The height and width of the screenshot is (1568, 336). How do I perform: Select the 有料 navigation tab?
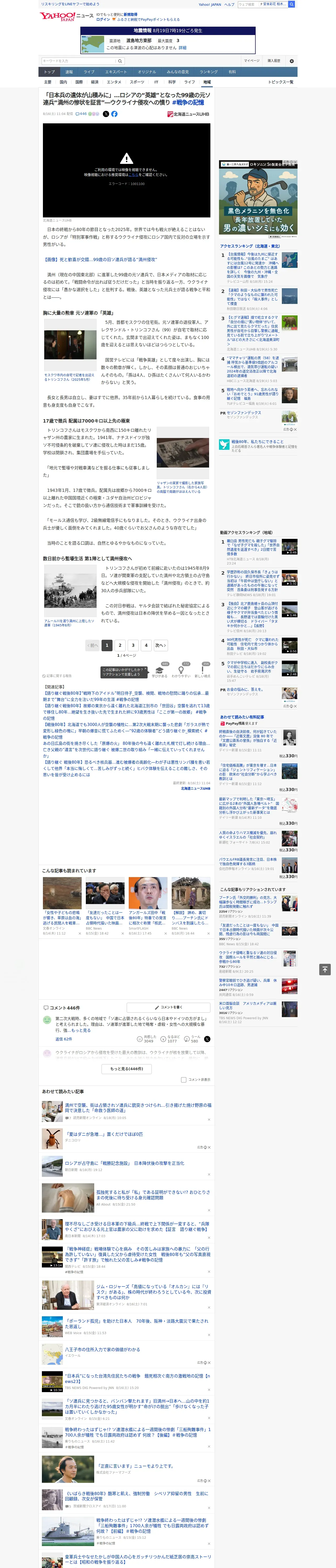[x=232, y=72]
